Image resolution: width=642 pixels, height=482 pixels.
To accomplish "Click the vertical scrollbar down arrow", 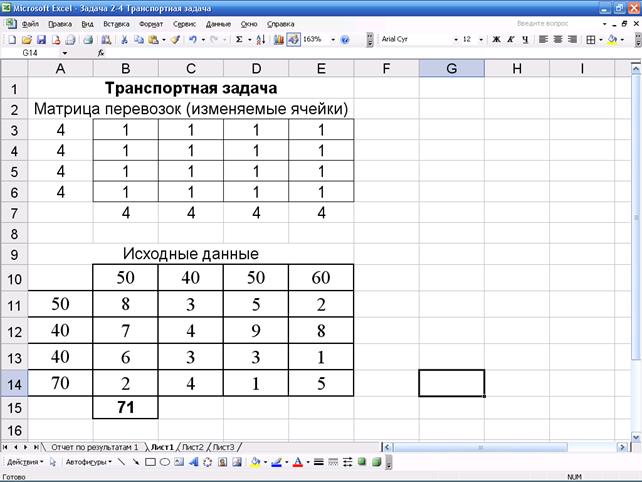I will [x=635, y=437].
